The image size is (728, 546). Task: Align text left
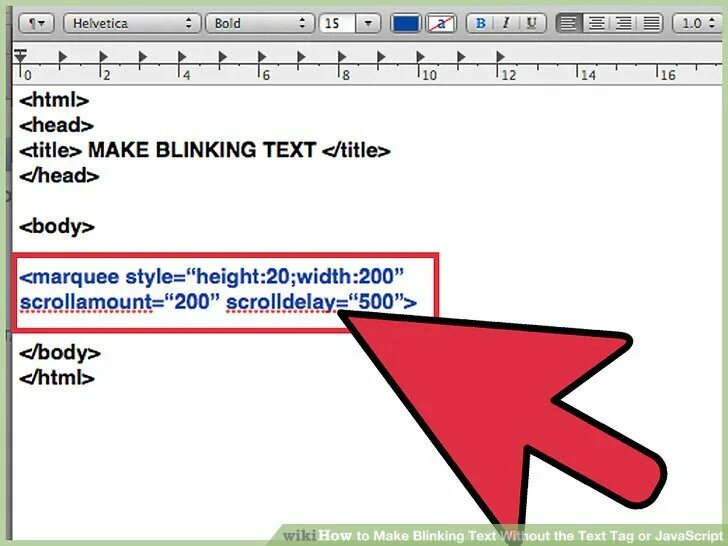(x=569, y=23)
